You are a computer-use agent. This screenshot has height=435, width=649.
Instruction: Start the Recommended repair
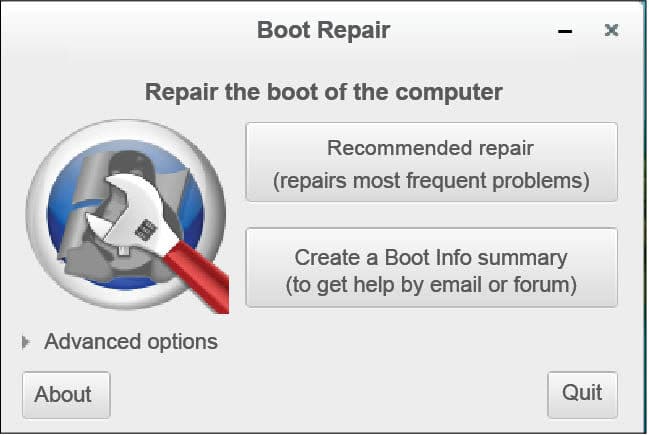[431, 163]
